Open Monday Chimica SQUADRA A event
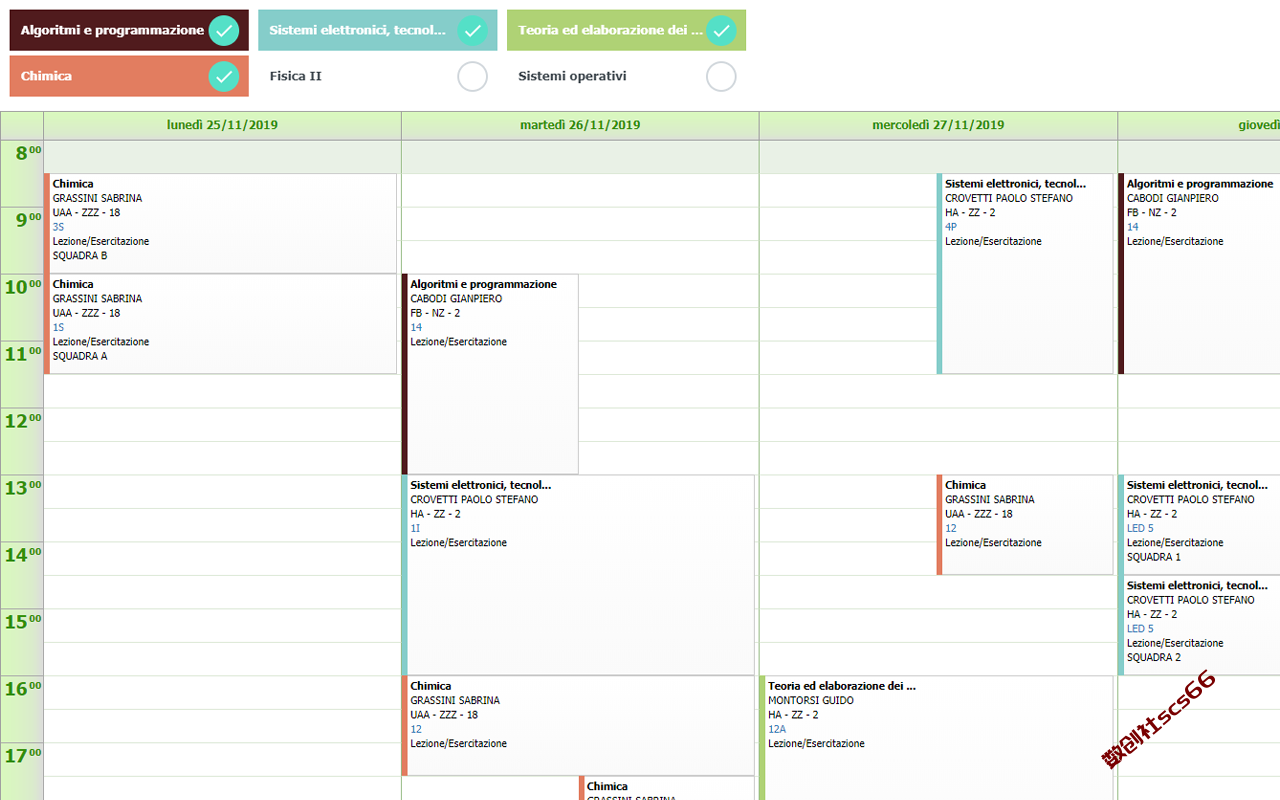The image size is (1280, 800). pyautogui.click(x=220, y=324)
